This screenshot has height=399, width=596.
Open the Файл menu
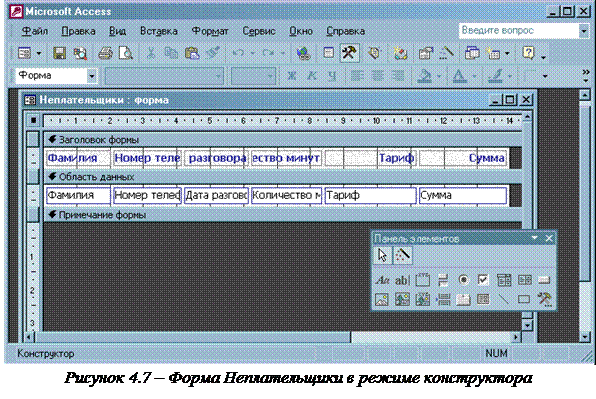(x=35, y=31)
